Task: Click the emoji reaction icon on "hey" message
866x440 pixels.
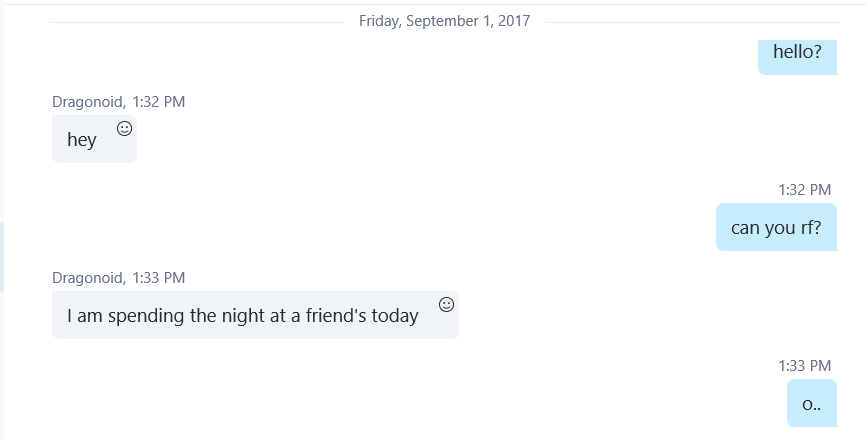Action: [125, 128]
